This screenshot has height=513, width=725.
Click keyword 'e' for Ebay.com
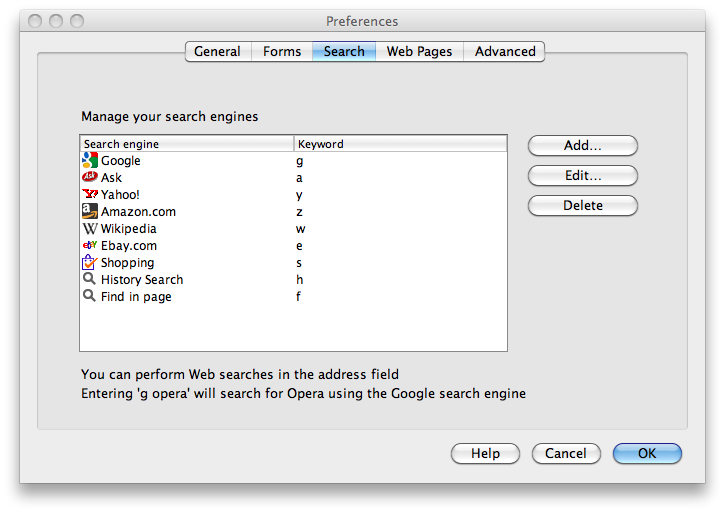[x=299, y=246]
